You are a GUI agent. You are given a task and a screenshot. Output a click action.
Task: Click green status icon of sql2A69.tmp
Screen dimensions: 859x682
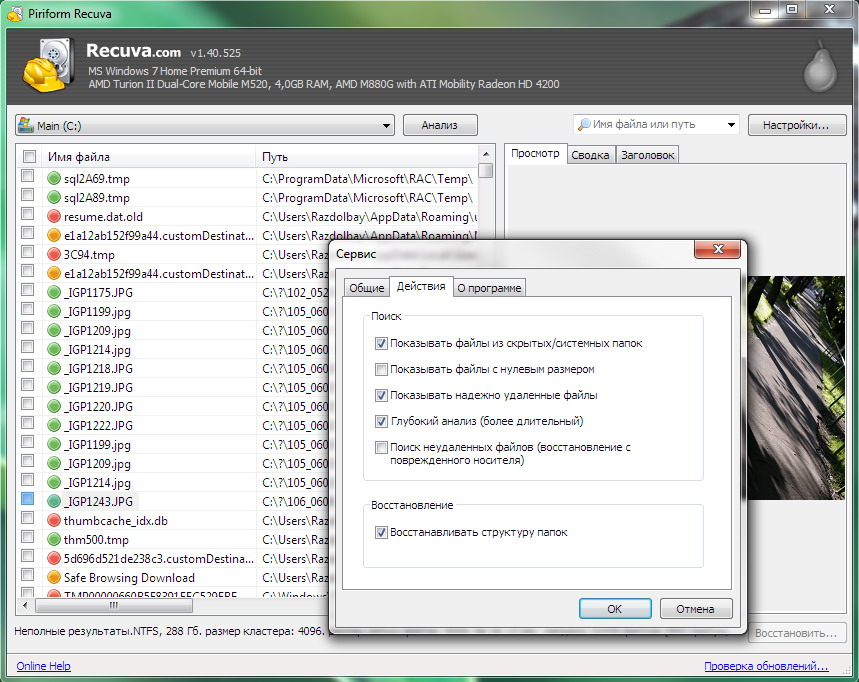tap(54, 179)
